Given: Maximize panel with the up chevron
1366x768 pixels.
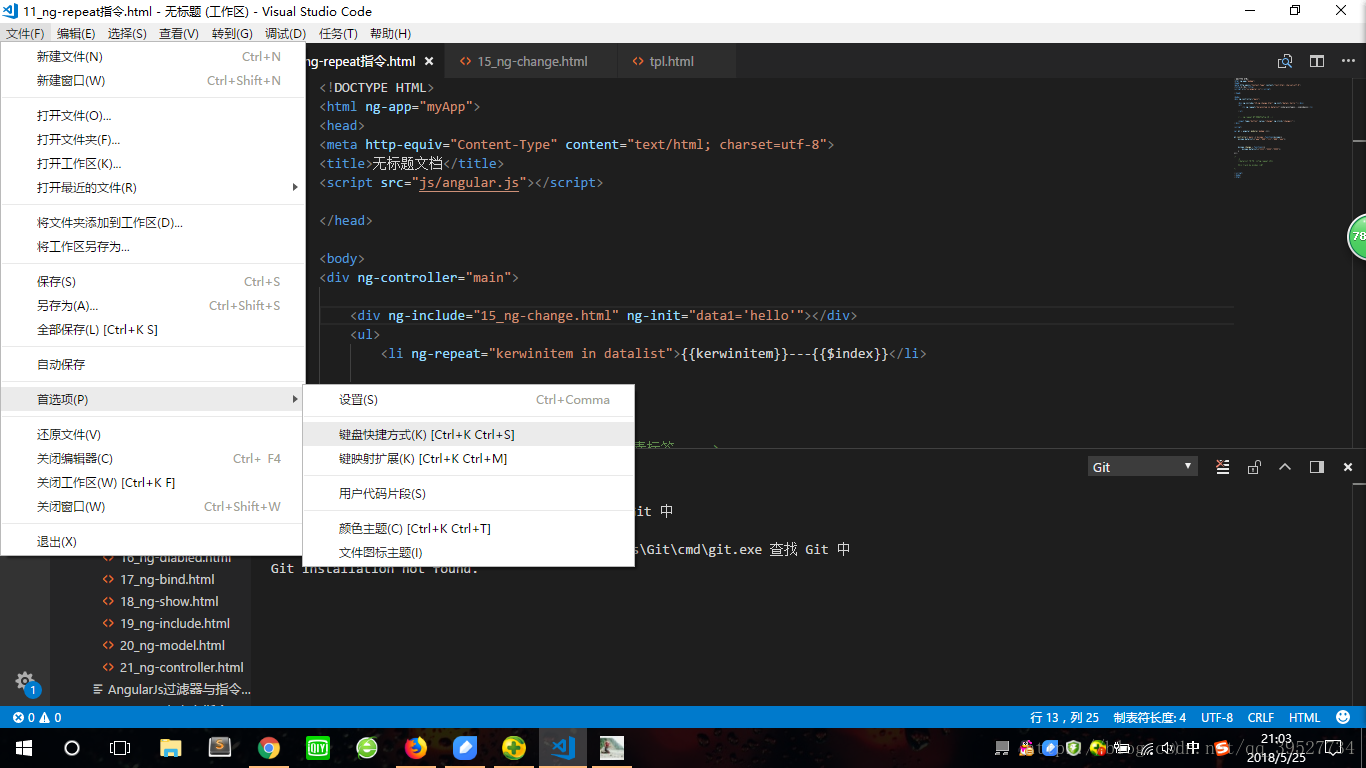Looking at the screenshot, I should tap(1285, 467).
